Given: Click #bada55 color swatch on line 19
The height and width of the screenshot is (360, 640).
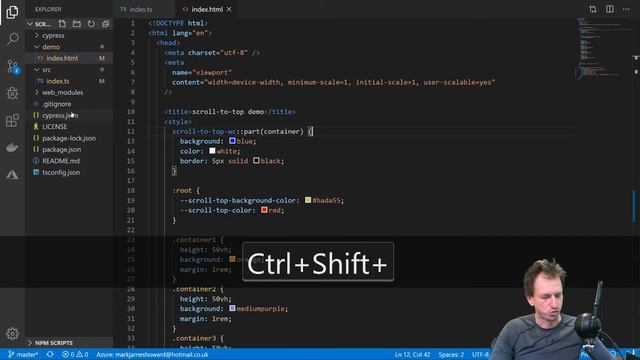Looking at the screenshot, I should click(308, 200).
